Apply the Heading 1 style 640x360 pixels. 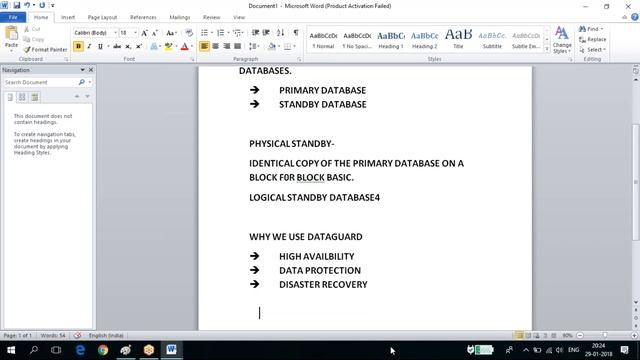[391, 40]
